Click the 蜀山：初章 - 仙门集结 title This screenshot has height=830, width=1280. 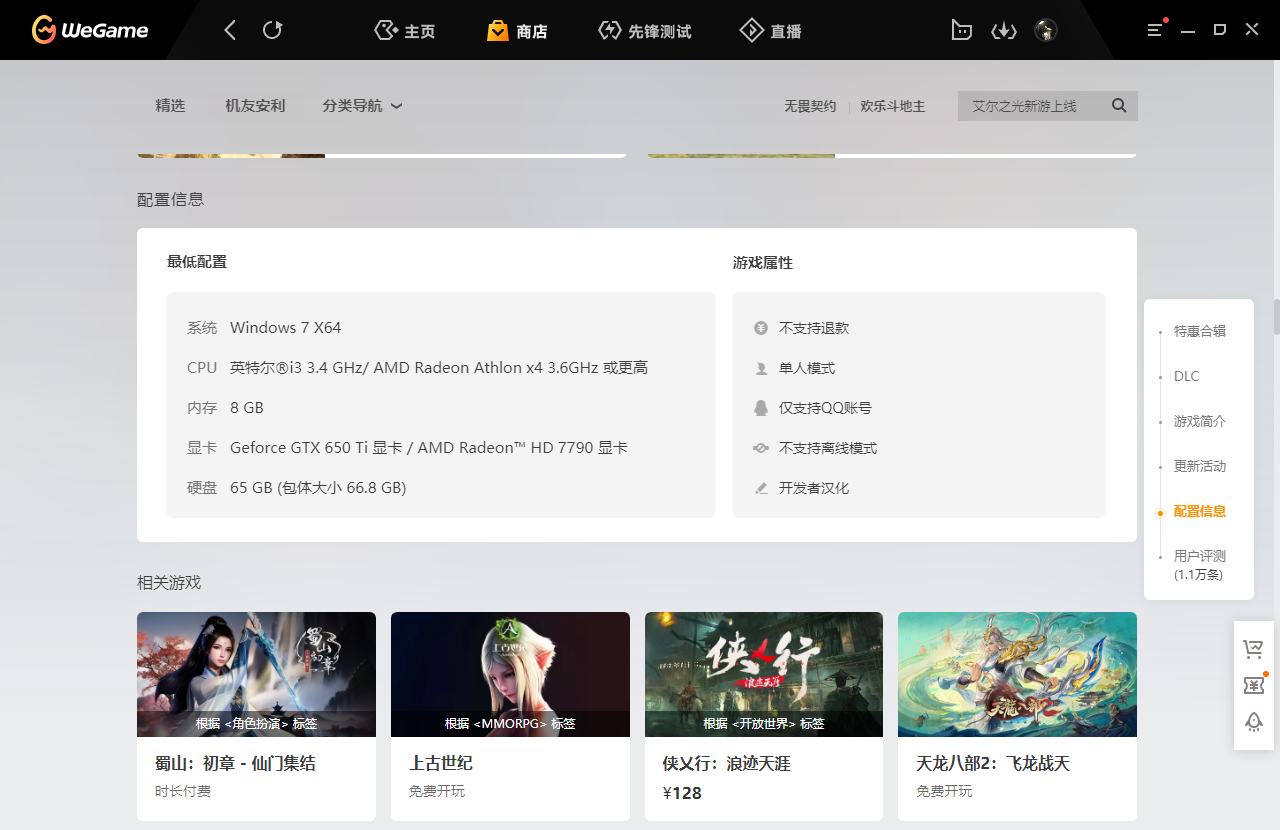(235, 764)
